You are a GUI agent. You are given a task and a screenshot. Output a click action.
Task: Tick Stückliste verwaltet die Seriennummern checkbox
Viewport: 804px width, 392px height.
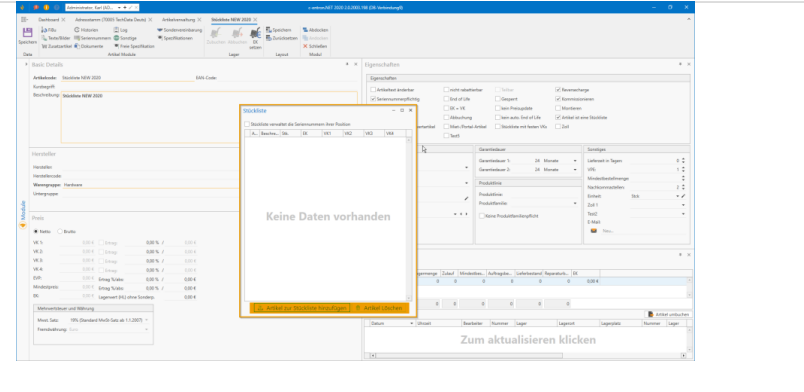247,124
